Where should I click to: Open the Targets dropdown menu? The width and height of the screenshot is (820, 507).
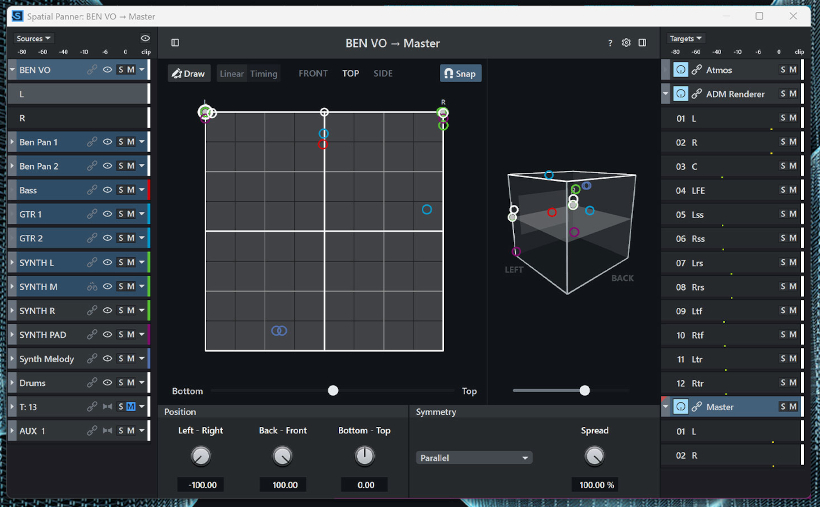coord(685,38)
